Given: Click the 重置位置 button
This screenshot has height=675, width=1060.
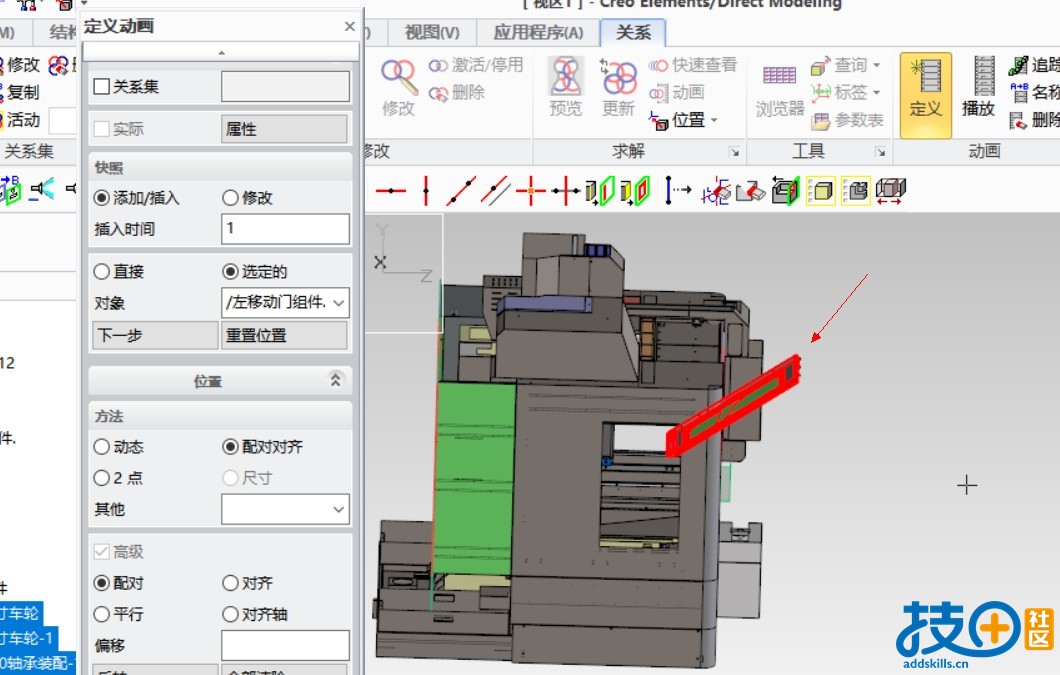Looking at the screenshot, I should 284,335.
